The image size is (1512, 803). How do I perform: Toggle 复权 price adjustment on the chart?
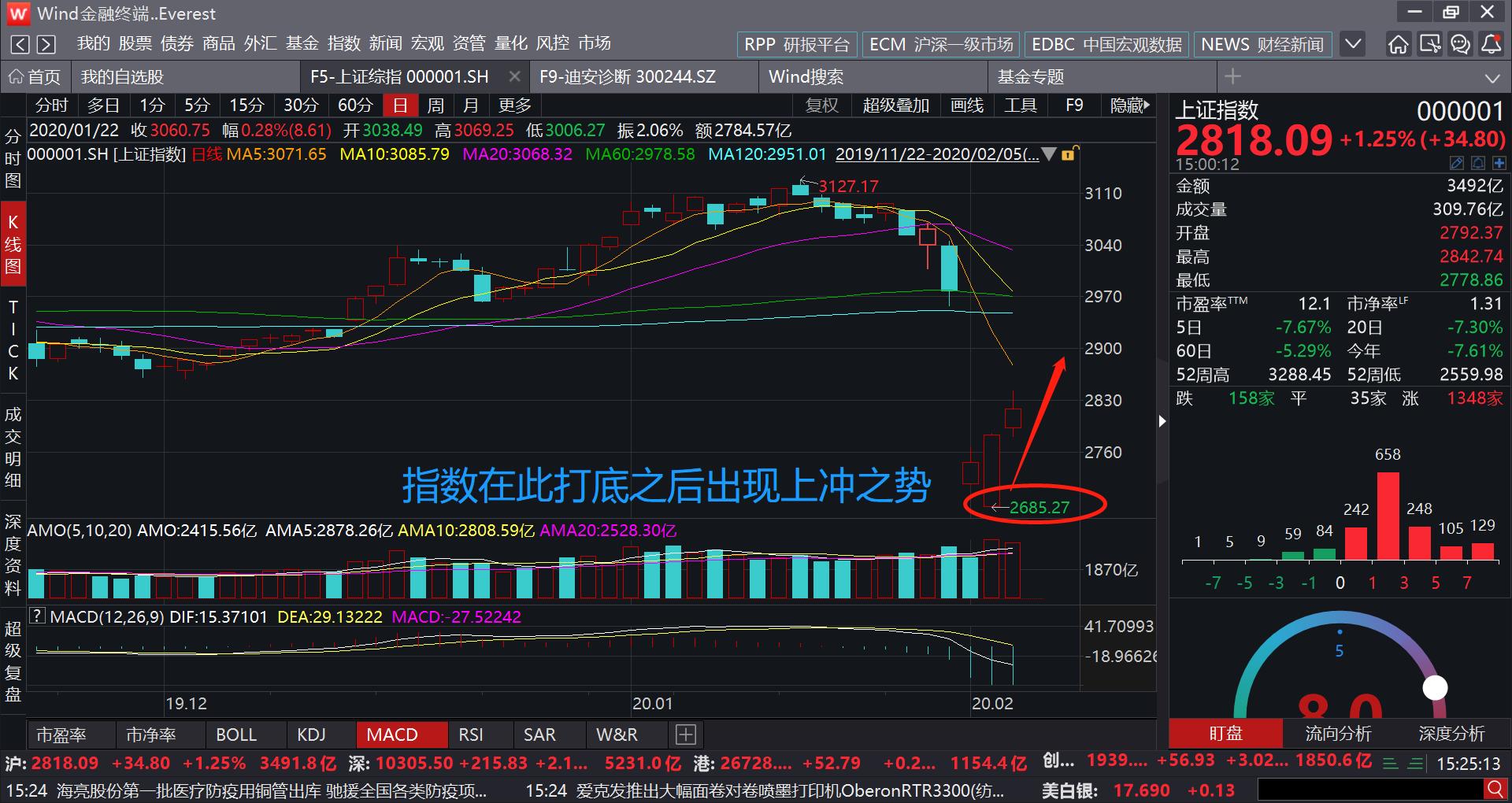[822, 105]
